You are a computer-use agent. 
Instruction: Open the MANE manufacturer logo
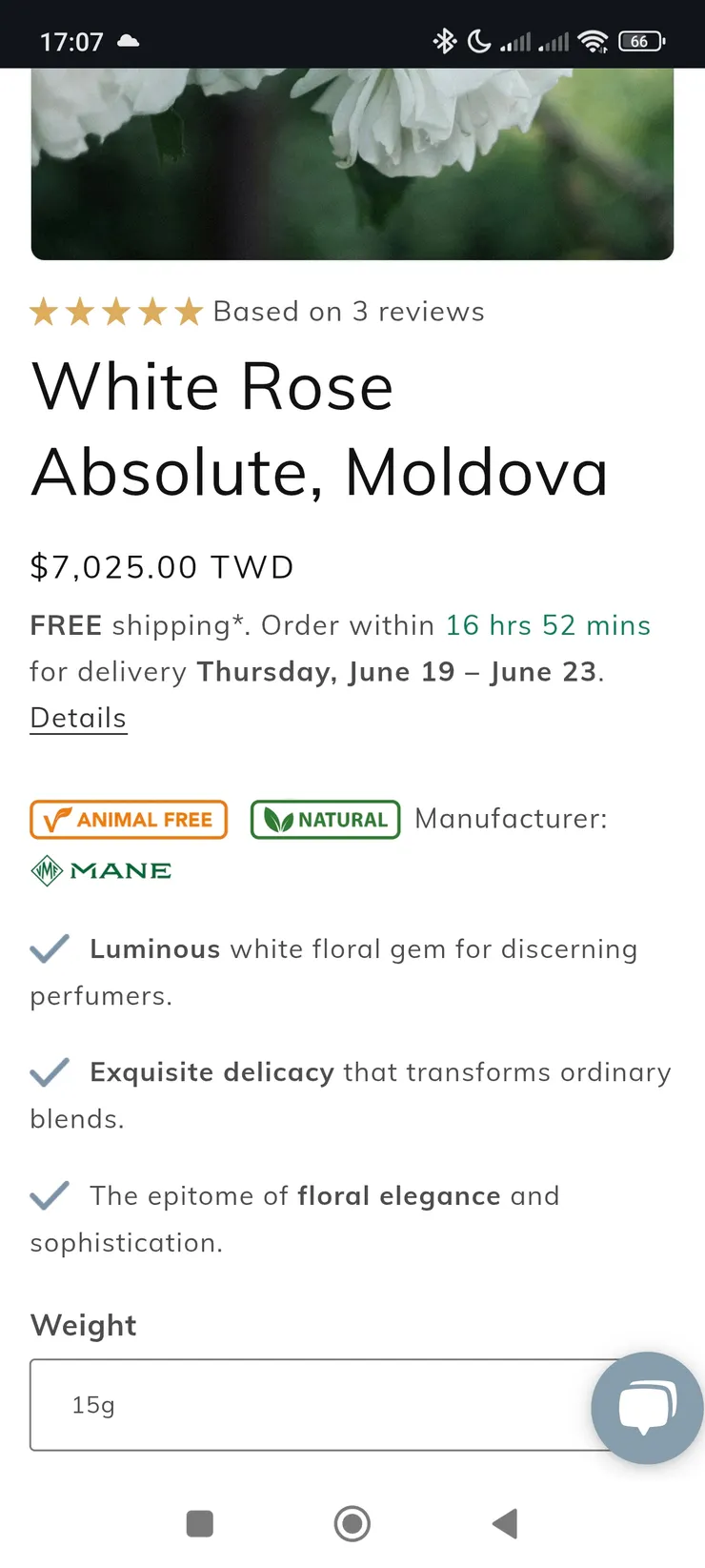tap(101, 870)
